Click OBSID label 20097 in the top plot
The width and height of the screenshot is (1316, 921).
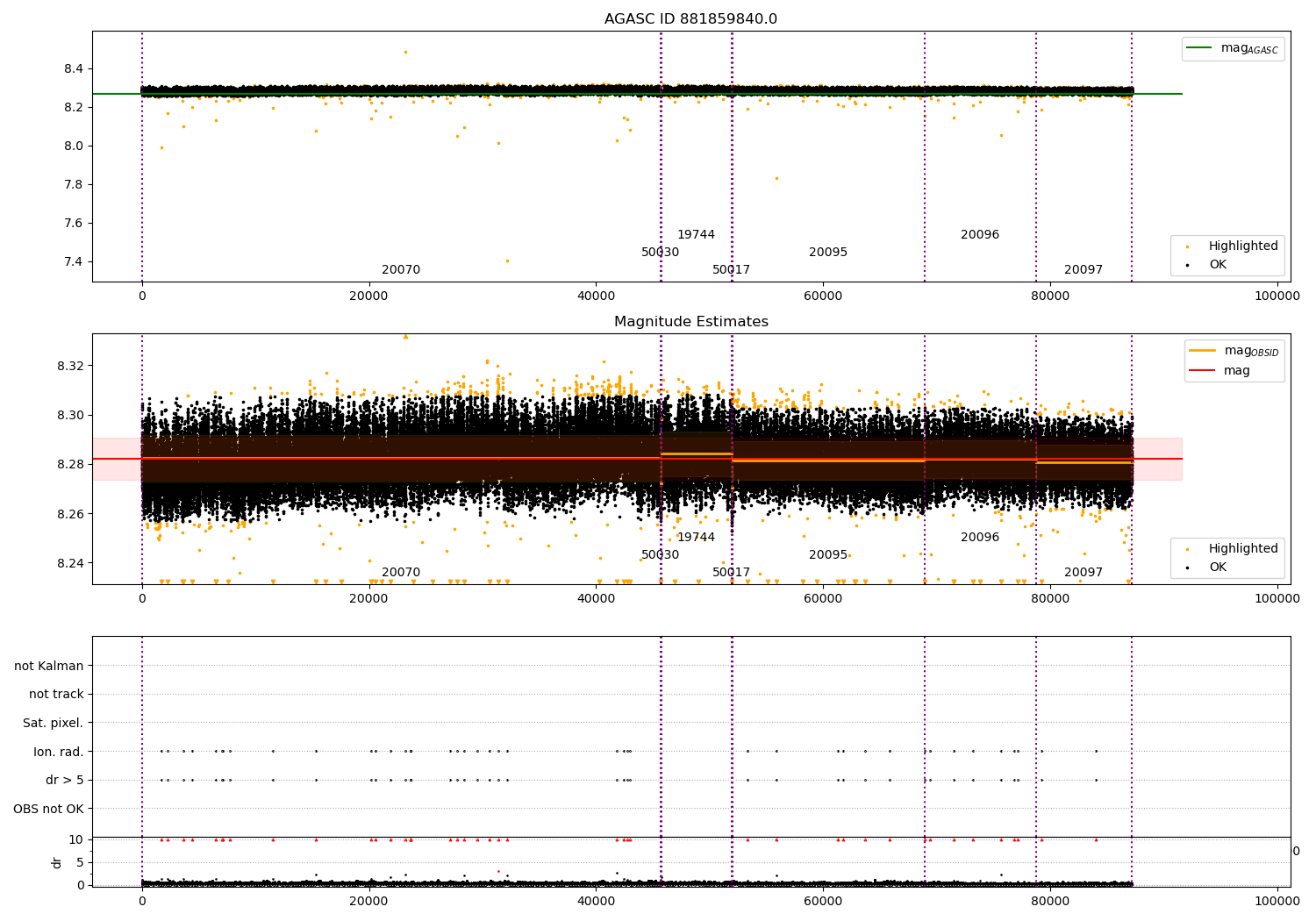(1084, 270)
